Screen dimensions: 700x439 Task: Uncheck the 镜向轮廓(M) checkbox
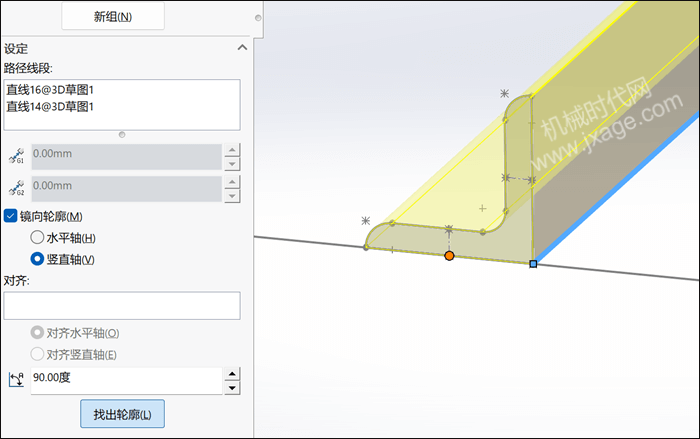[10, 216]
